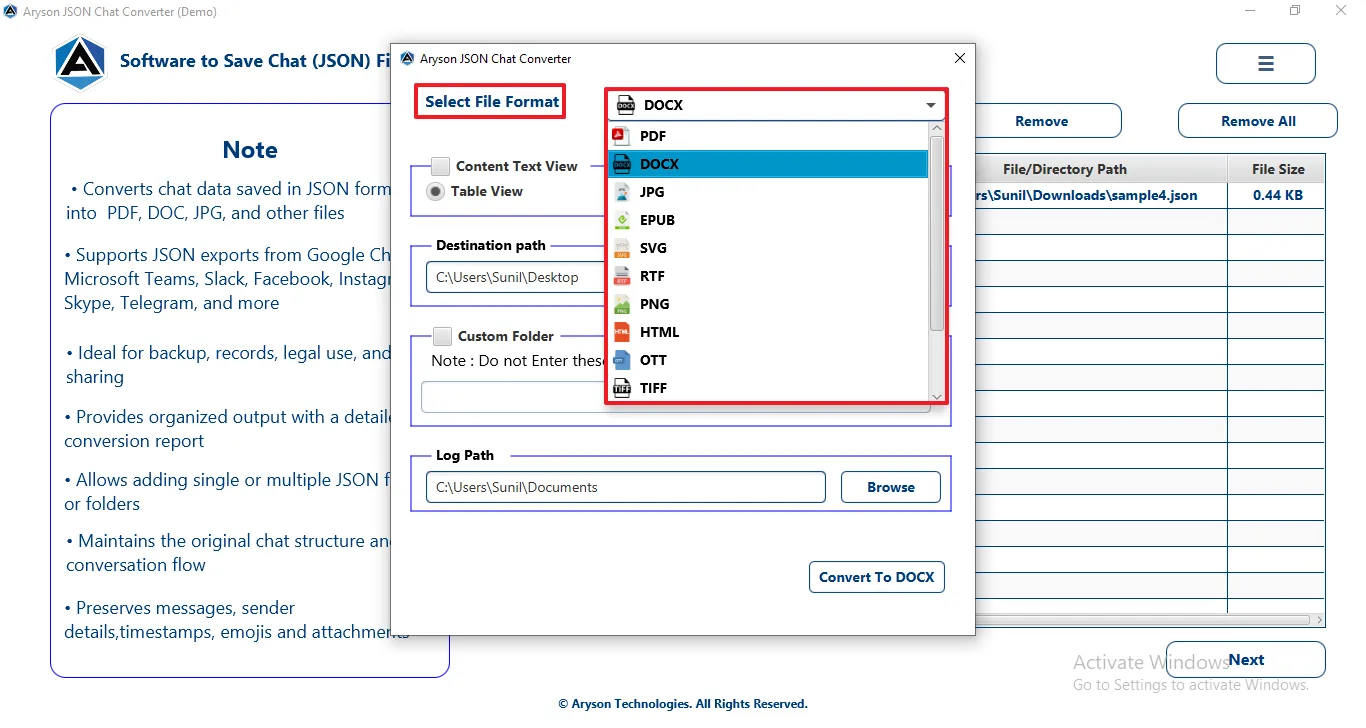This screenshot has width=1366, height=728.
Task: Enable the Content Text View checkbox
Action: [x=440, y=166]
